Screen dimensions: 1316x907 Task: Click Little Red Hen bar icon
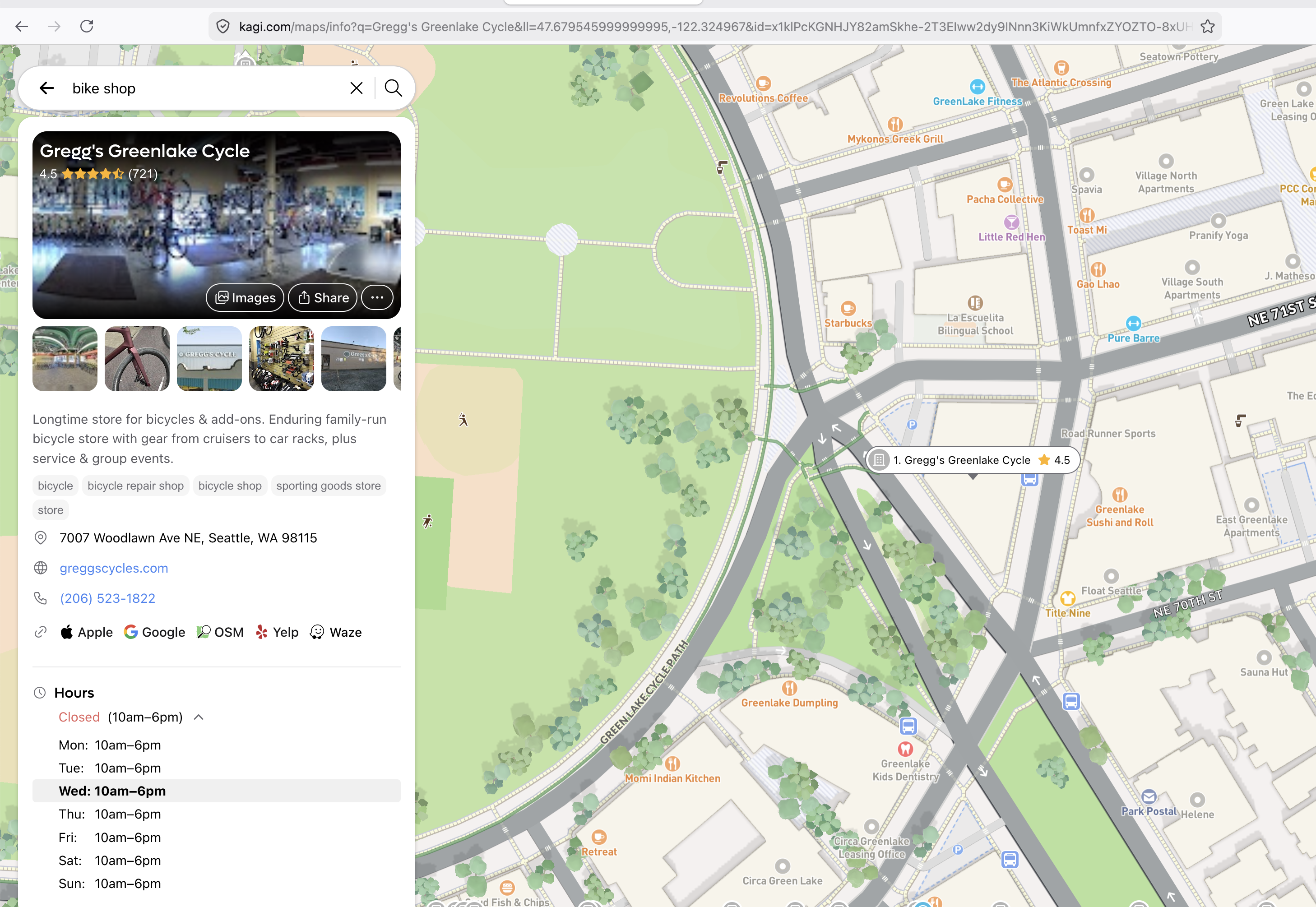(x=1011, y=222)
